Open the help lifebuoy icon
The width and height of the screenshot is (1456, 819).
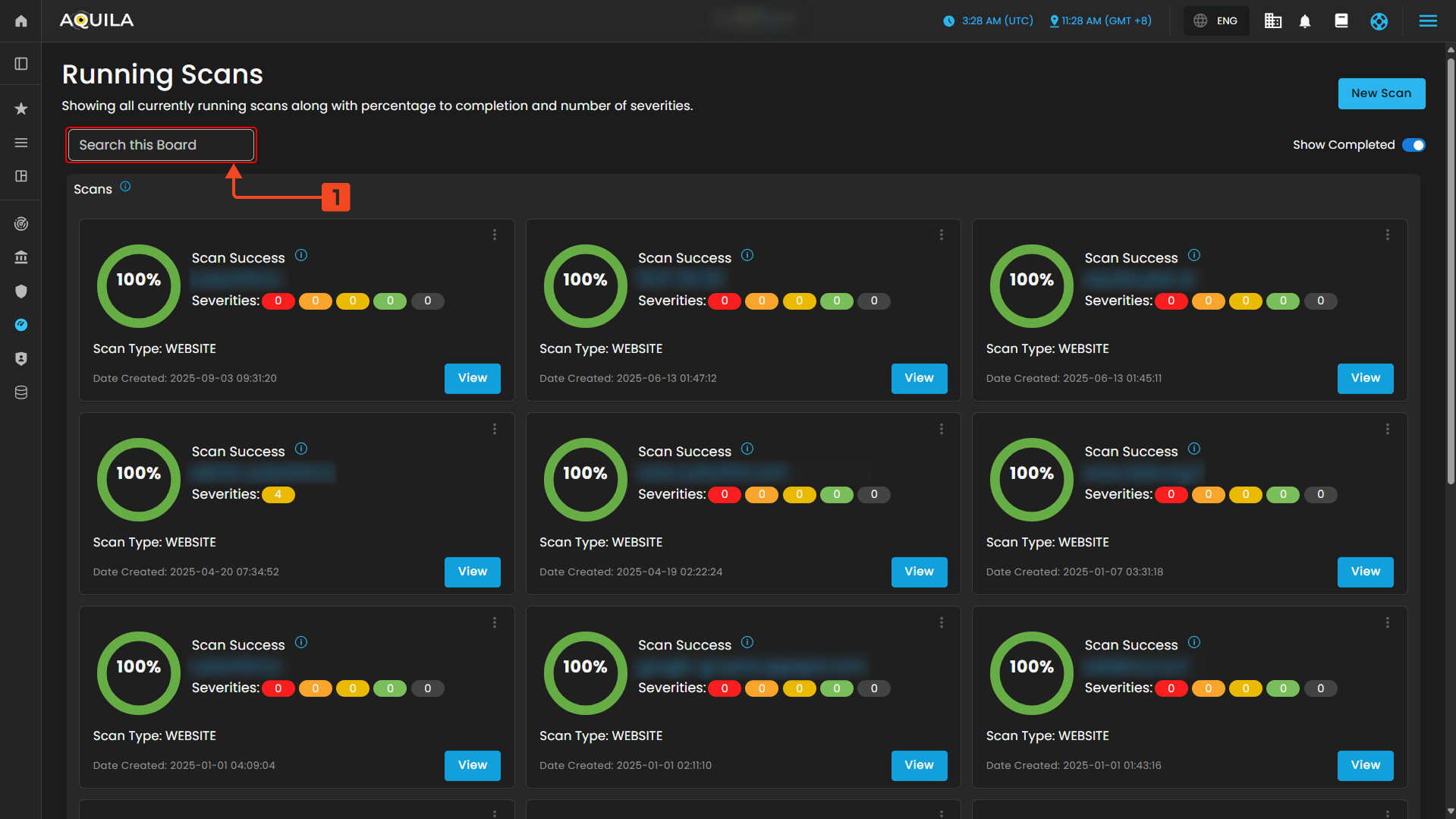pyautogui.click(x=1379, y=21)
